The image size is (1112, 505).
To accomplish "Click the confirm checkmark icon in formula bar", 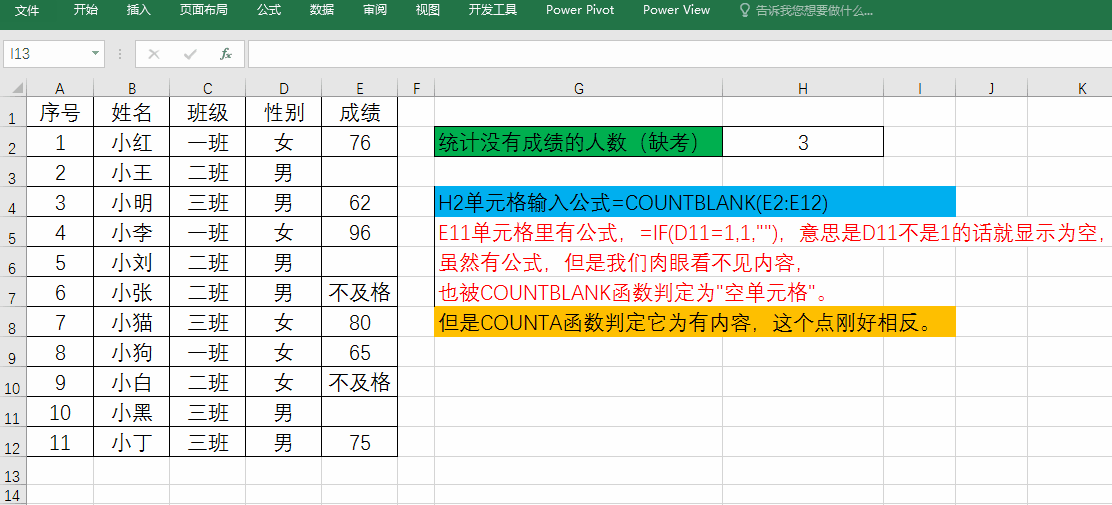I will (189, 54).
